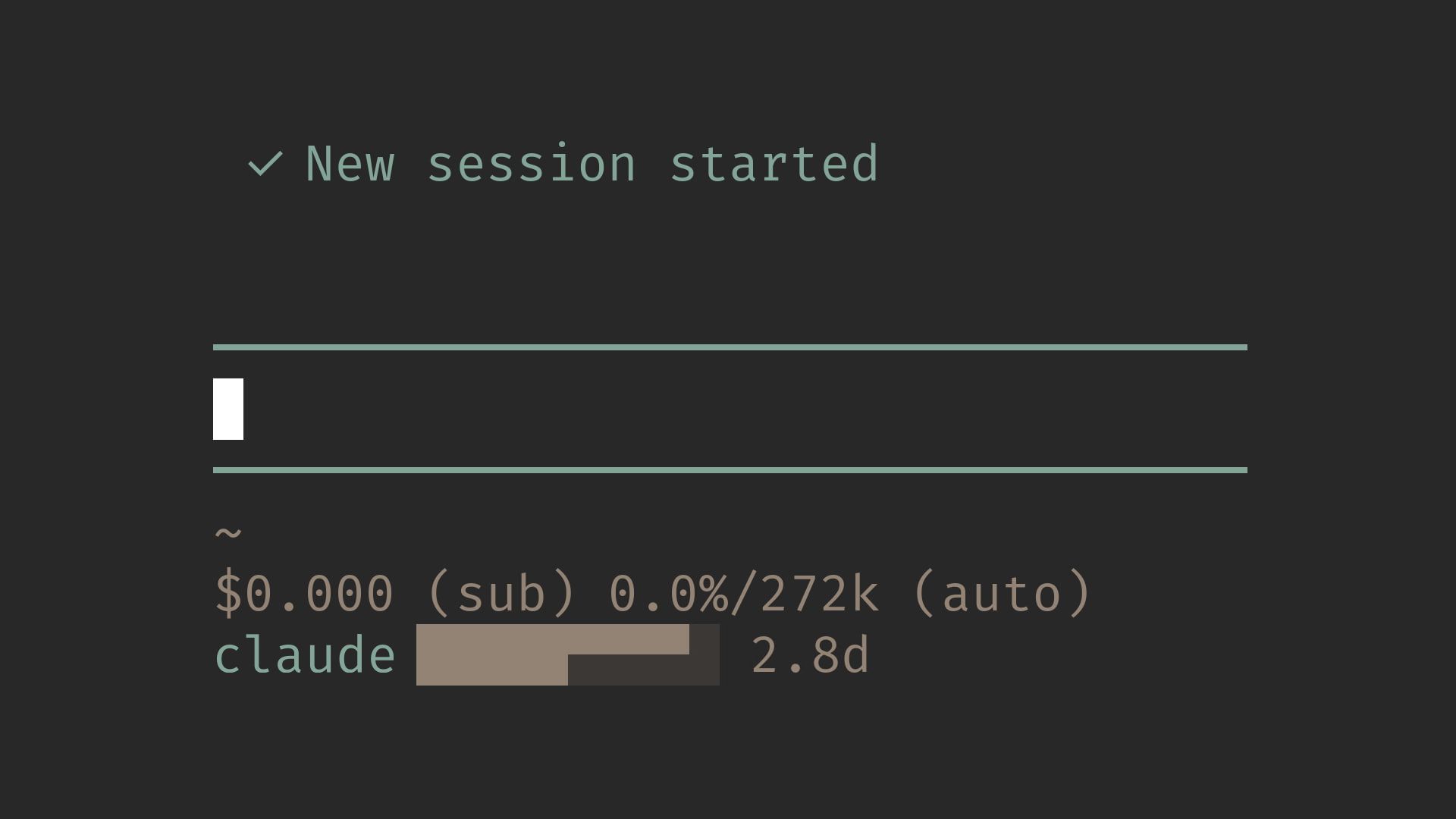Click the (sub) subscription label
The image size is (1456, 819).
(501, 594)
